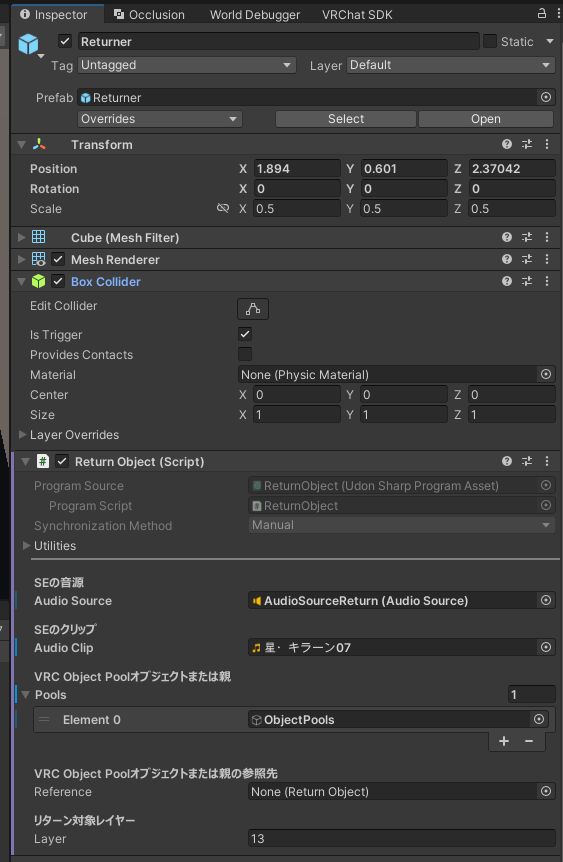Click the Program Source object picker

[x=545, y=485]
